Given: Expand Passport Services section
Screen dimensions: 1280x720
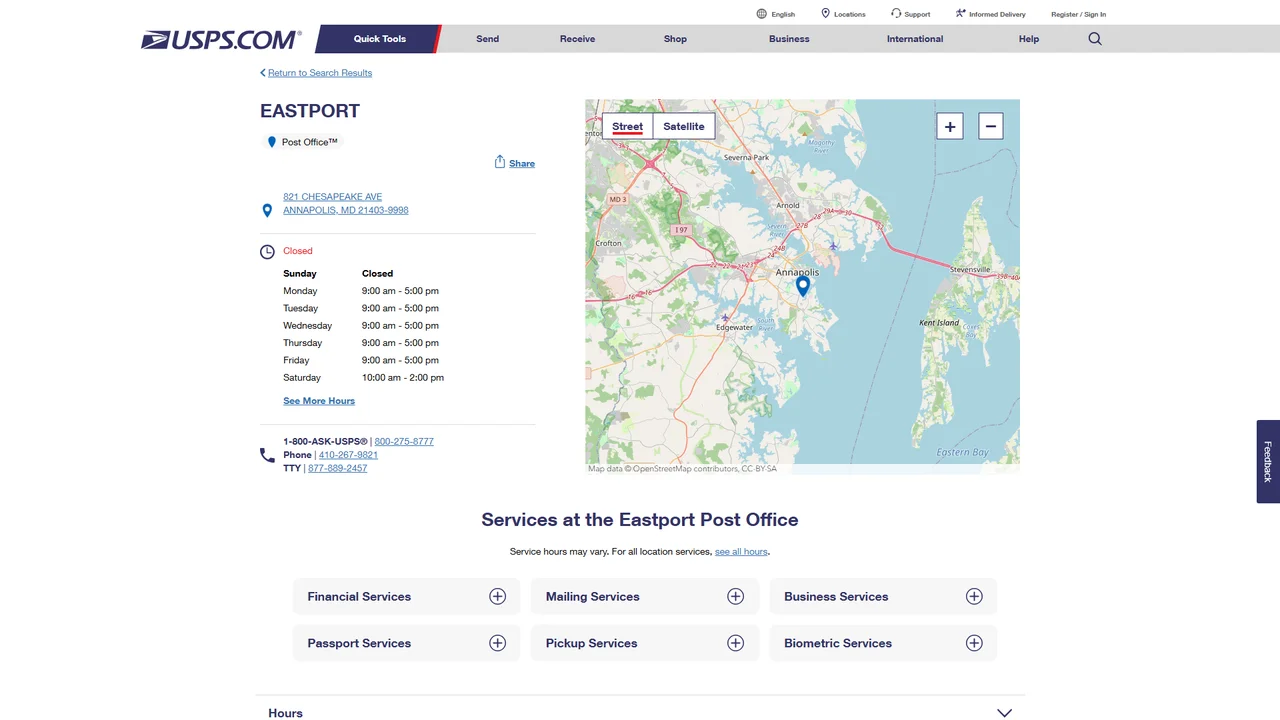Looking at the screenshot, I should click(x=406, y=643).
